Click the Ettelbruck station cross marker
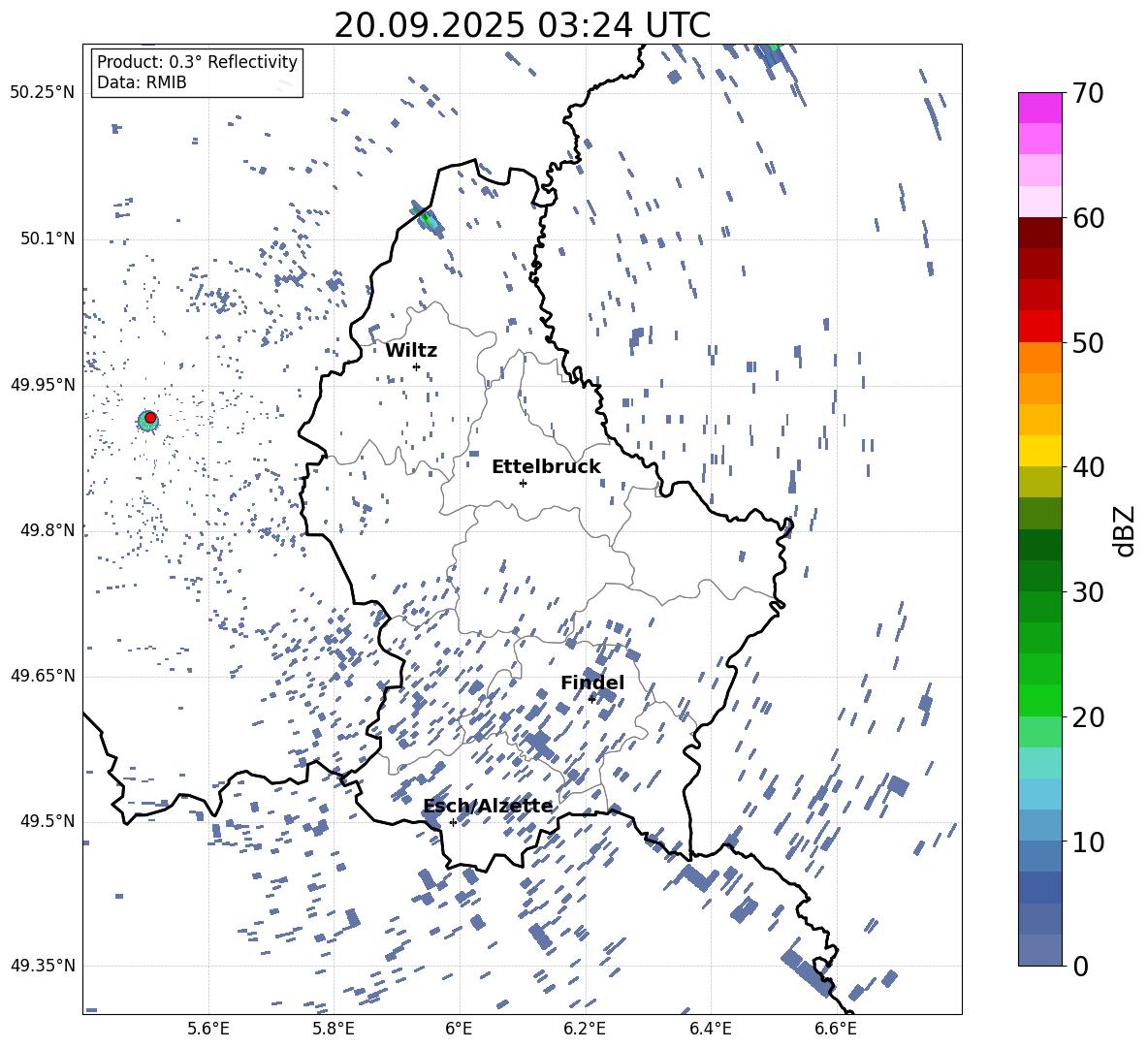The height and width of the screenshot is (1048, 1148). pos(523,483)
